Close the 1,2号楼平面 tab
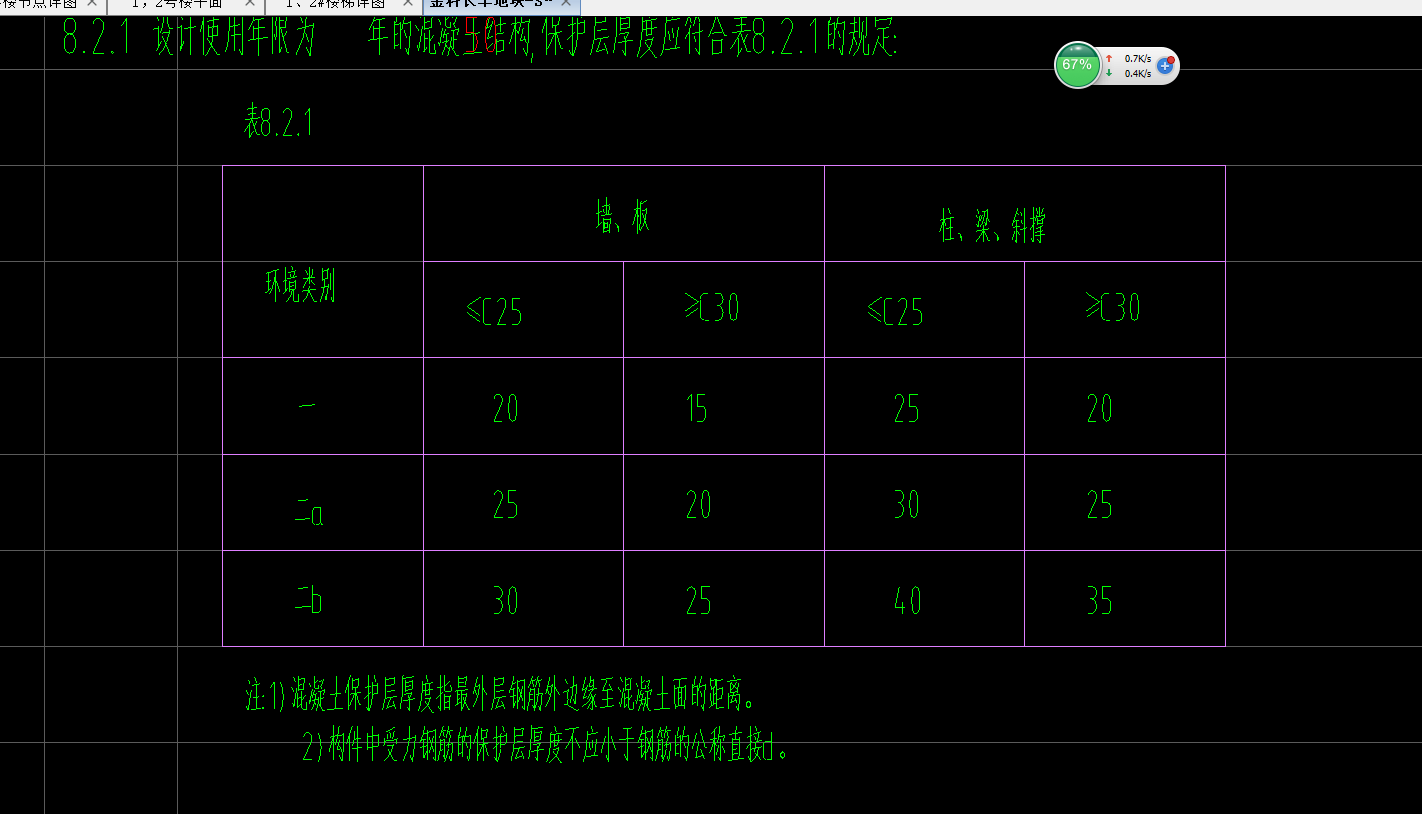The width and height of the screenshot is (1422, 814). click(x=249, y=4)
